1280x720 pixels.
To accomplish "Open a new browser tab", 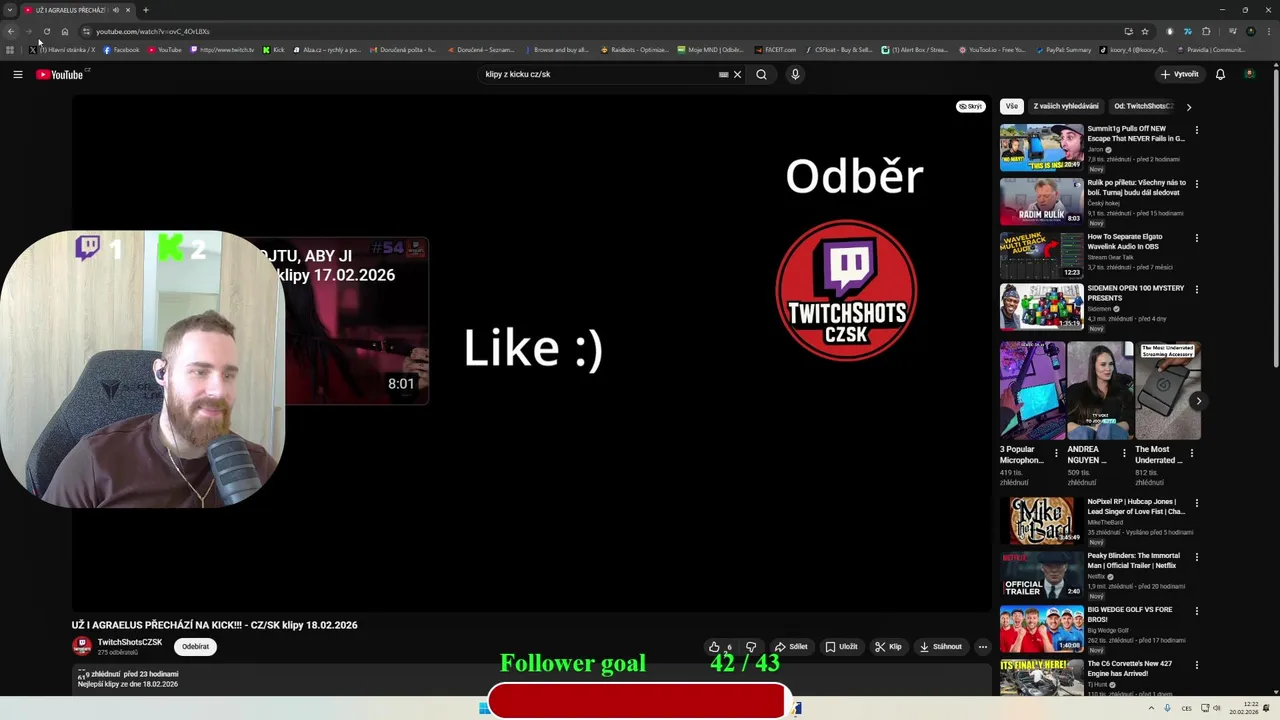I will coord(145,10).
